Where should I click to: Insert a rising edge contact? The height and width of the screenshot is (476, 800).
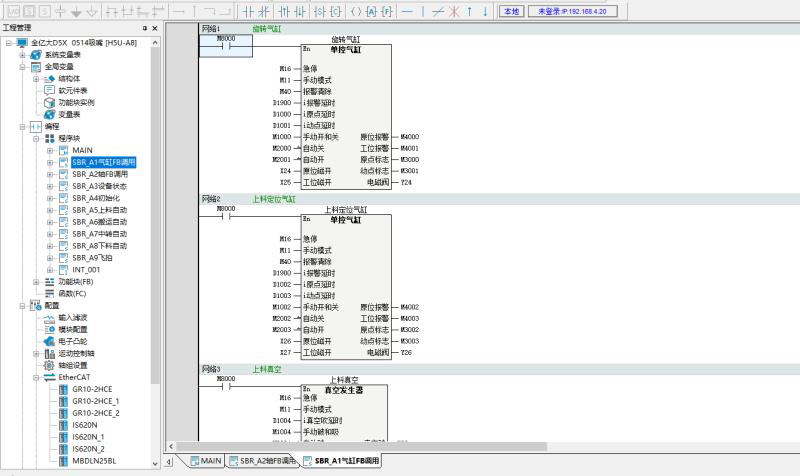click(284, 11)
